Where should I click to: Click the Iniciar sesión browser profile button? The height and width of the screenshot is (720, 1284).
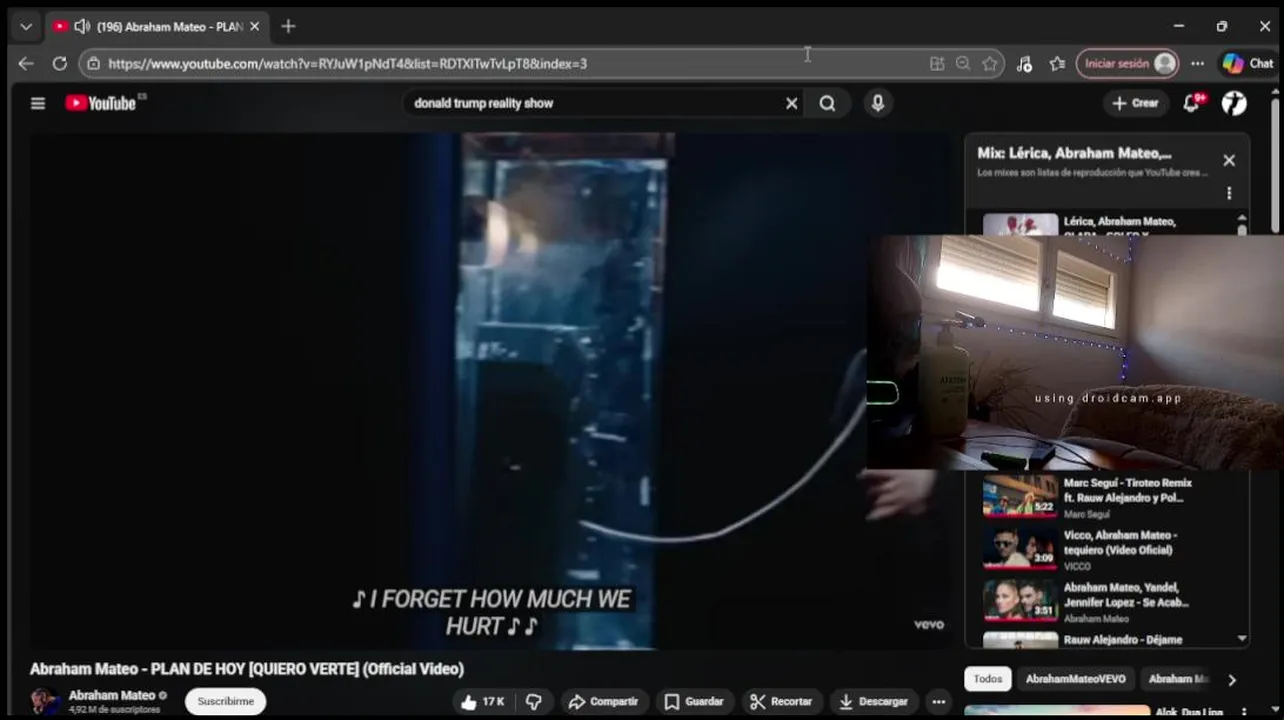(1128, 63)
